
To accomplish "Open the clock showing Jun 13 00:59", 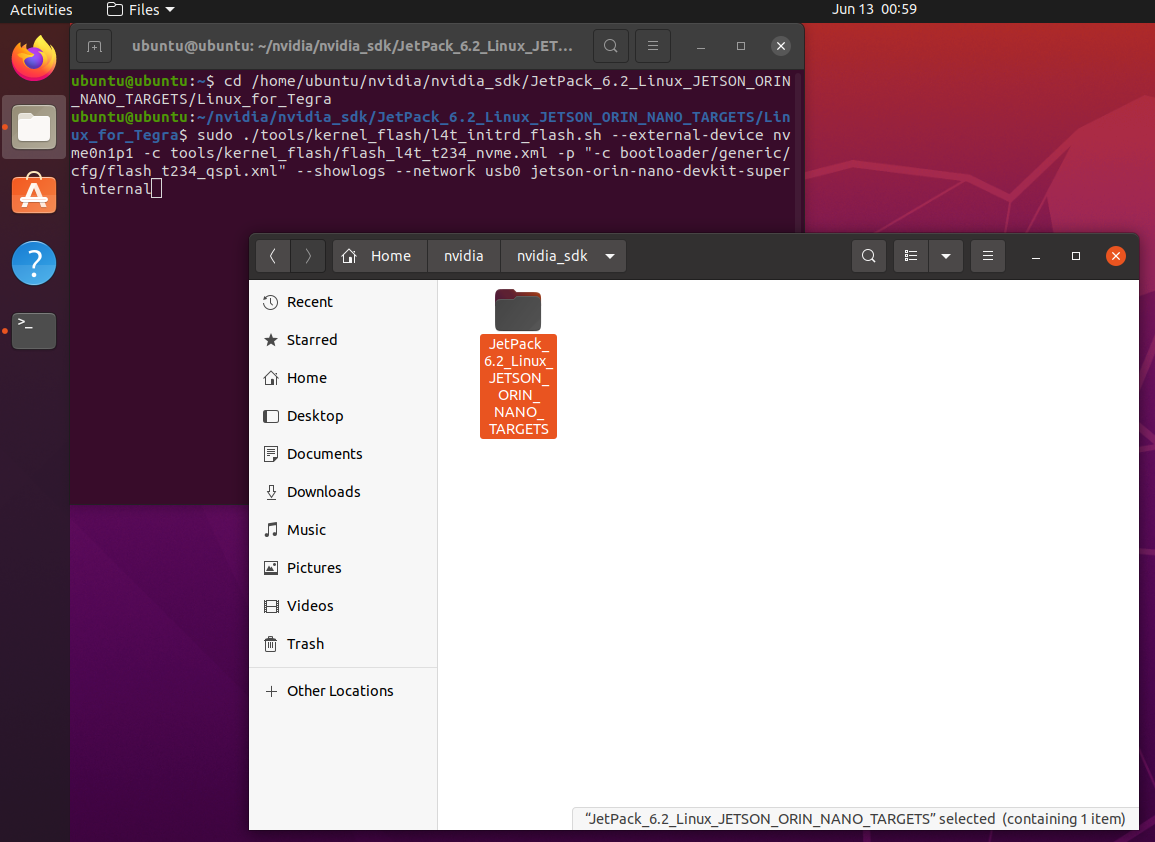I will (874, 10).
